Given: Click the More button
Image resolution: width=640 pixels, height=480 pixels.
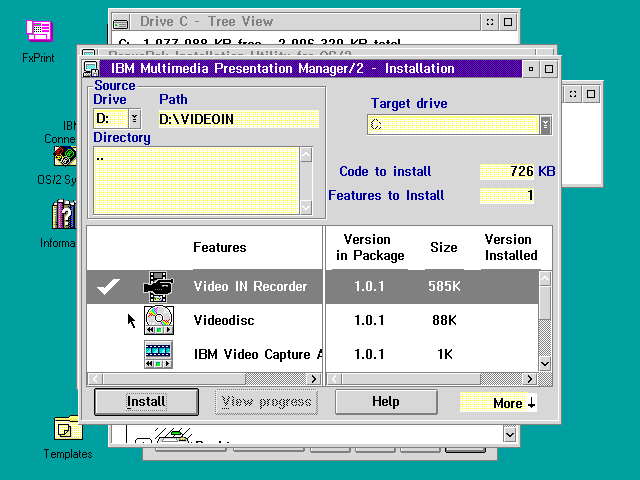Looking at the screenshot, I should click(498, 403).
